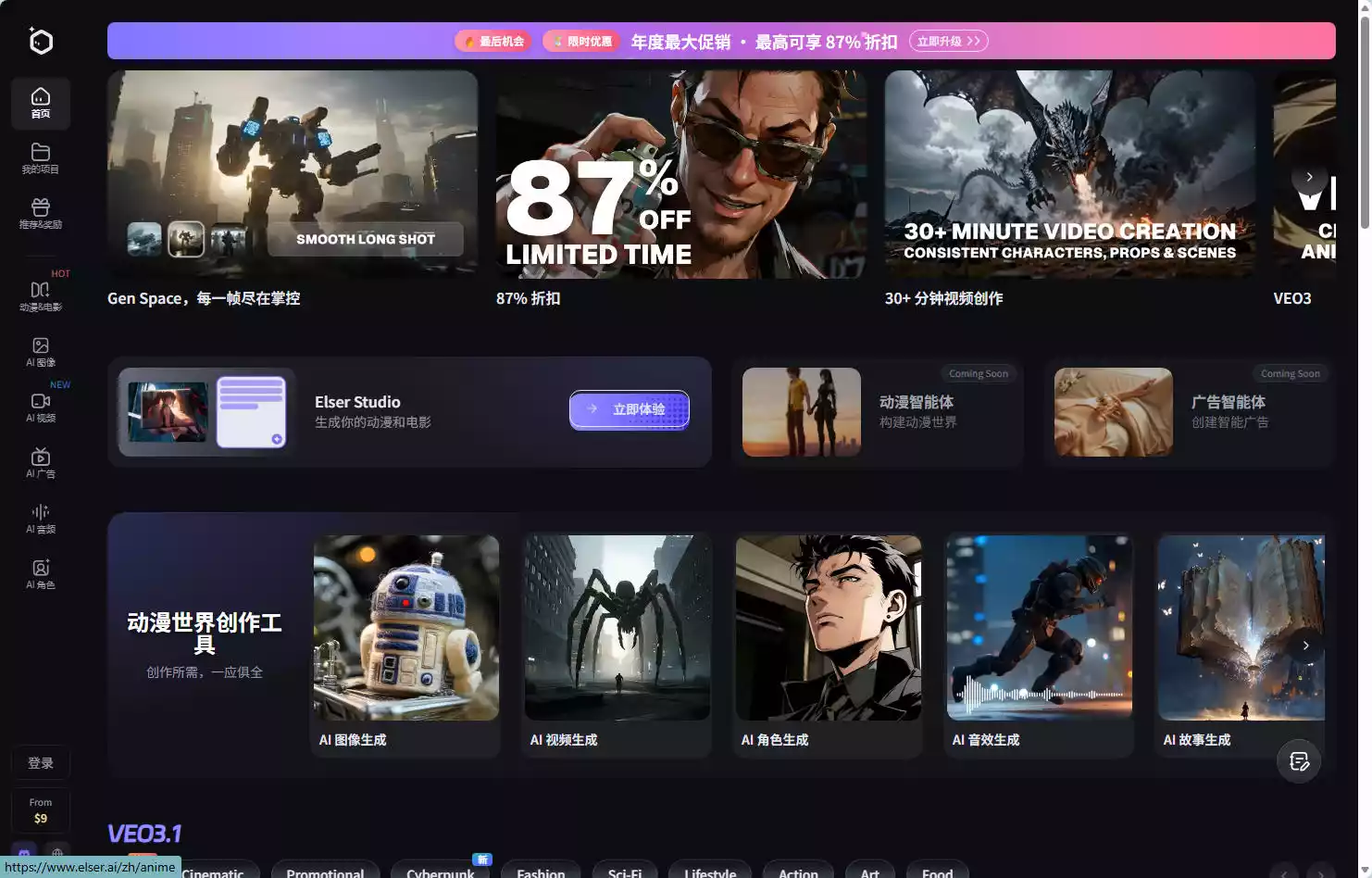
Task: Click the page vertical scrollbar thumb
Action: (1365, 120)
